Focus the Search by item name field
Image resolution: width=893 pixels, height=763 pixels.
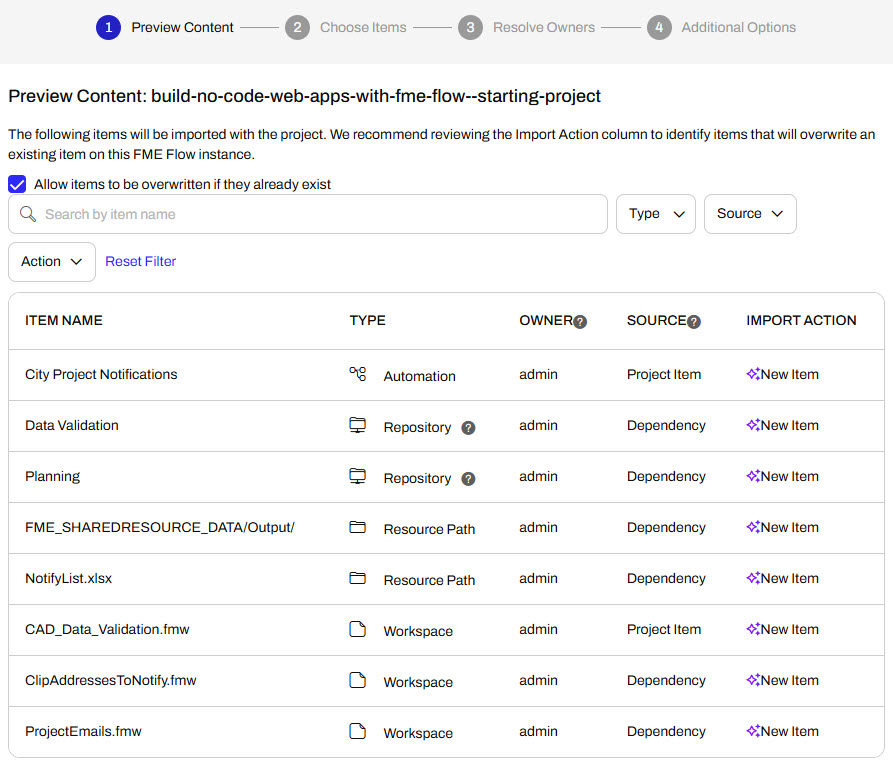pos(320,214)
